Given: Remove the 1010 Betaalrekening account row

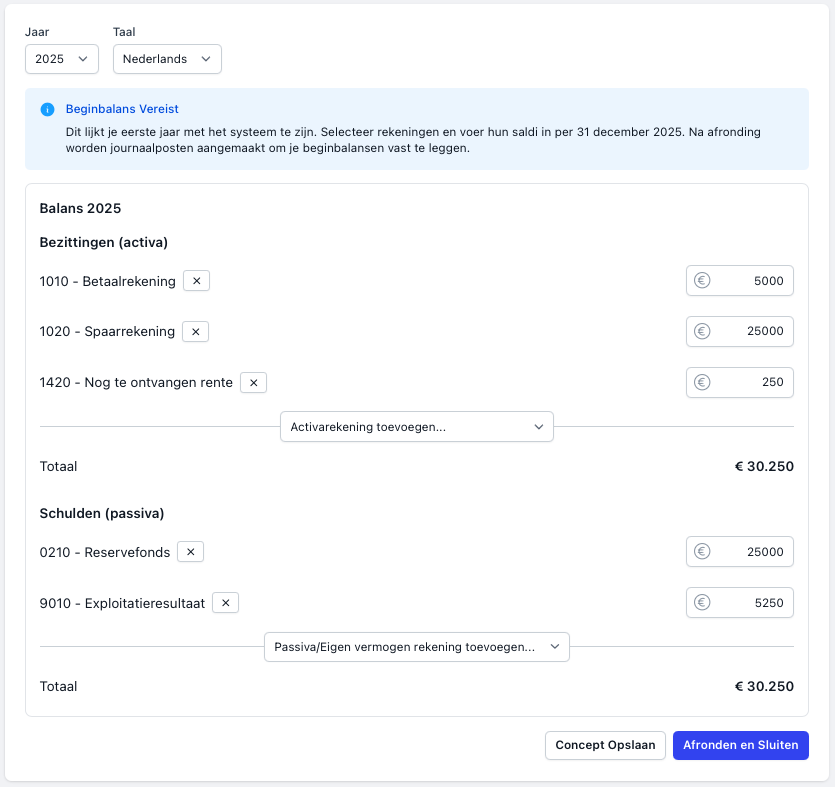Looking at the screenshot, I should (x=196, y=281).
